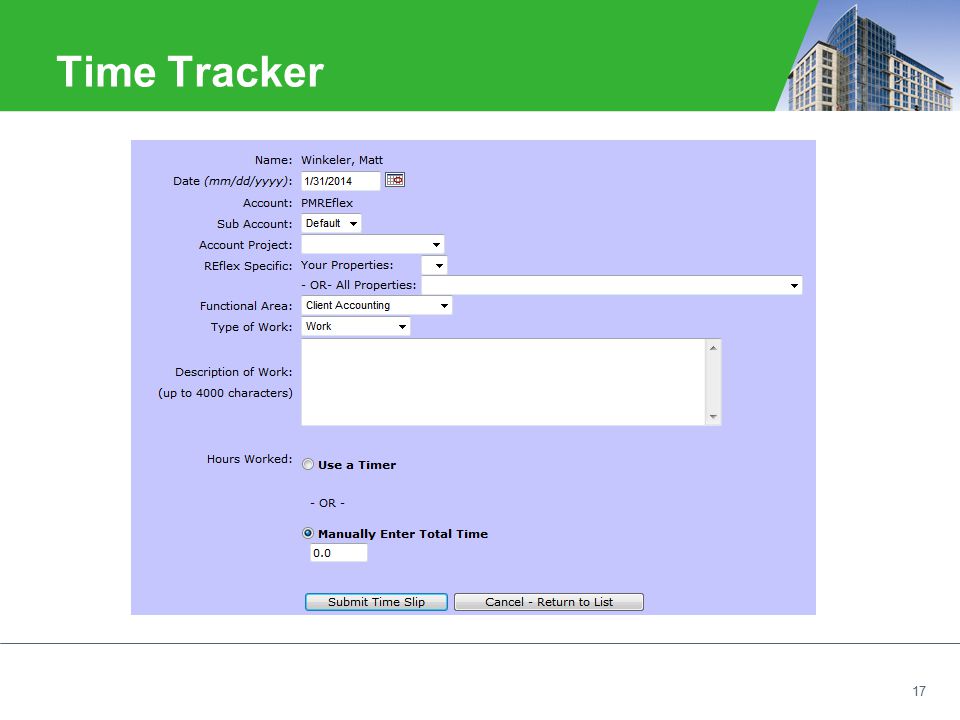Click the Time Tracker heading

click(x=190, y=72)
